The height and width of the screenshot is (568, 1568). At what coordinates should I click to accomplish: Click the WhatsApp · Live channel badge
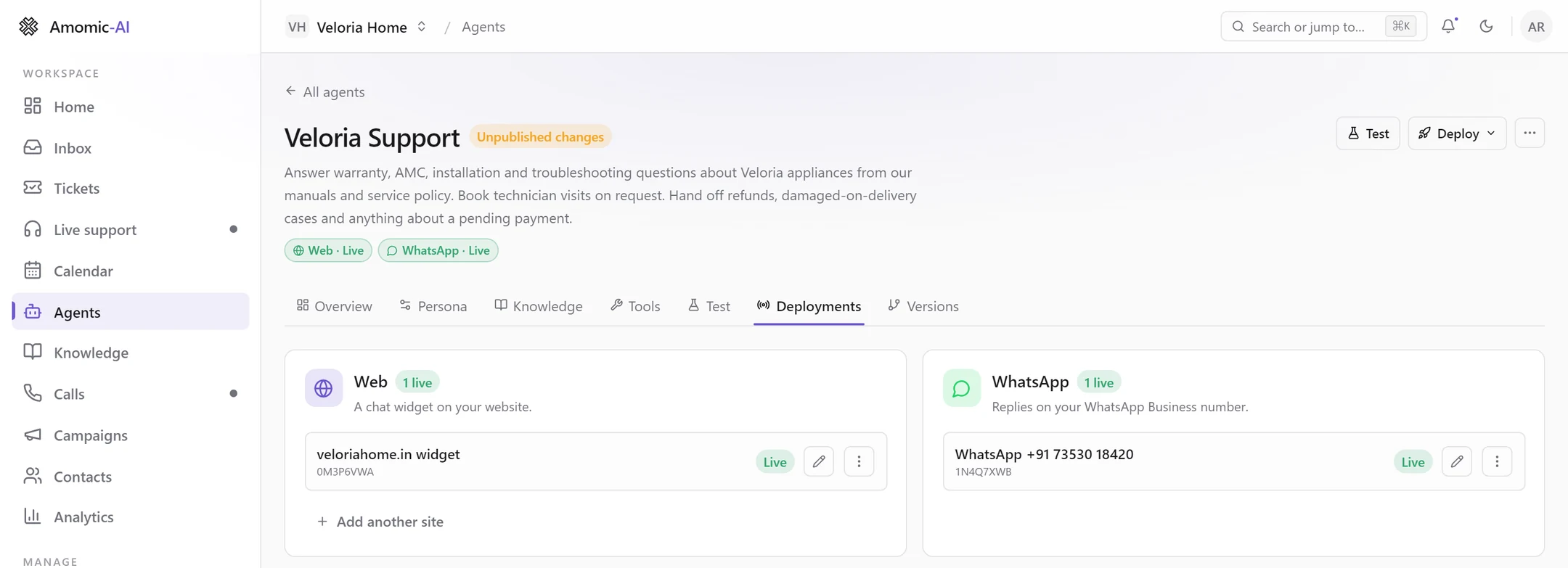click(x=438, y=250)
